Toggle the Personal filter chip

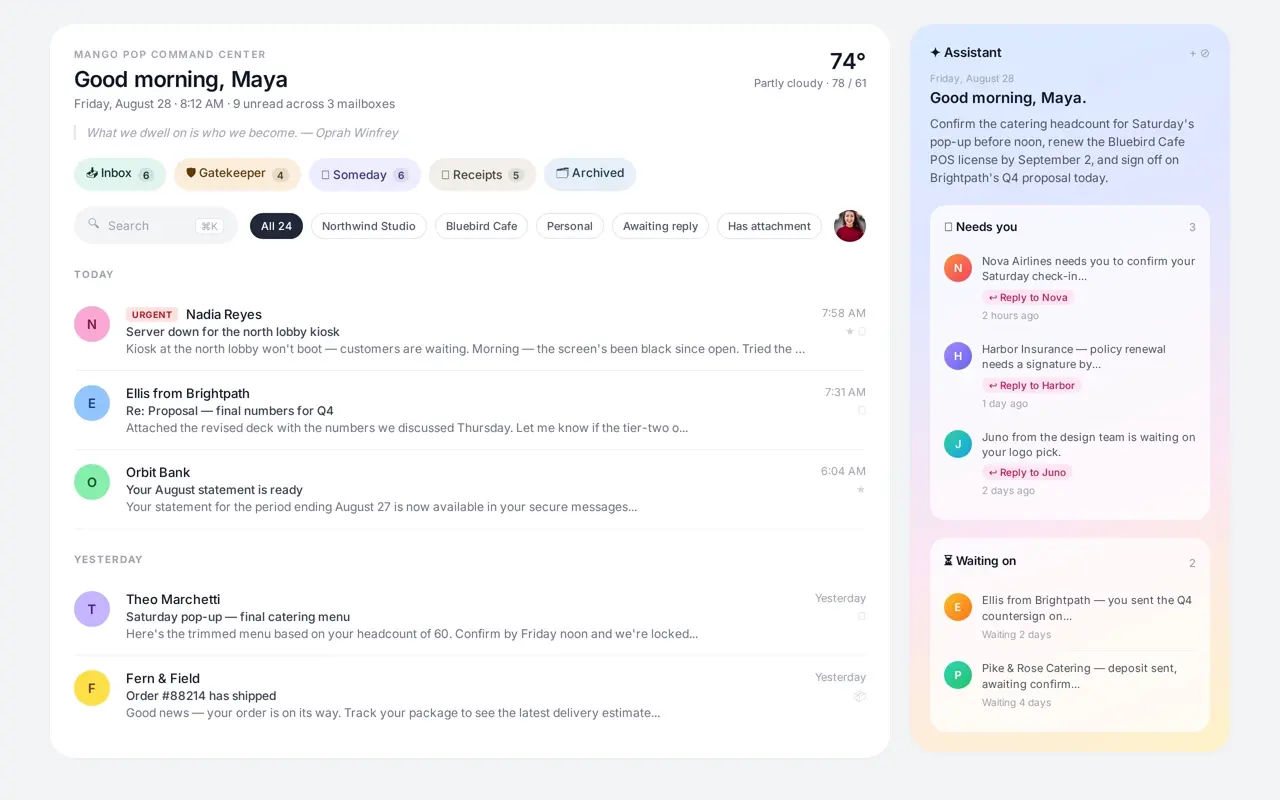pyautogui.click(x=570, y=226)
